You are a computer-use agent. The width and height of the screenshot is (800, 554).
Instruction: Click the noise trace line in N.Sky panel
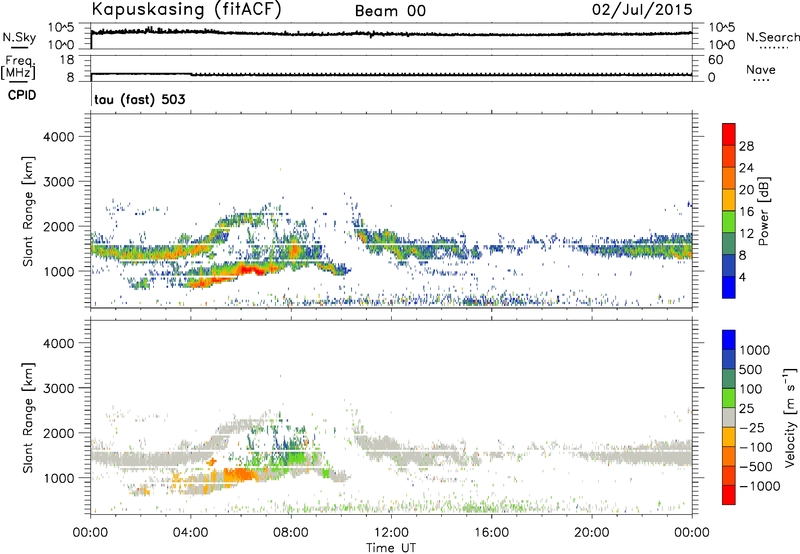(391, 34)
